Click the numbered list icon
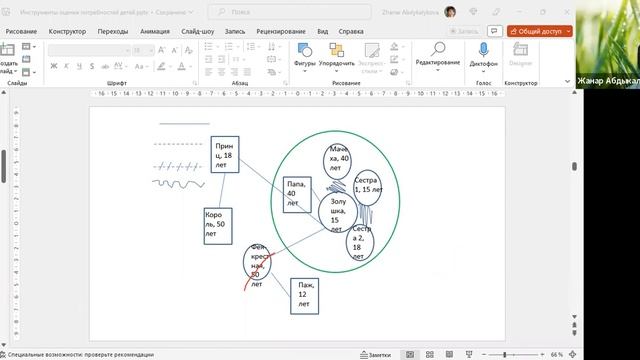640x360 pixels. (x=229, y=47)
